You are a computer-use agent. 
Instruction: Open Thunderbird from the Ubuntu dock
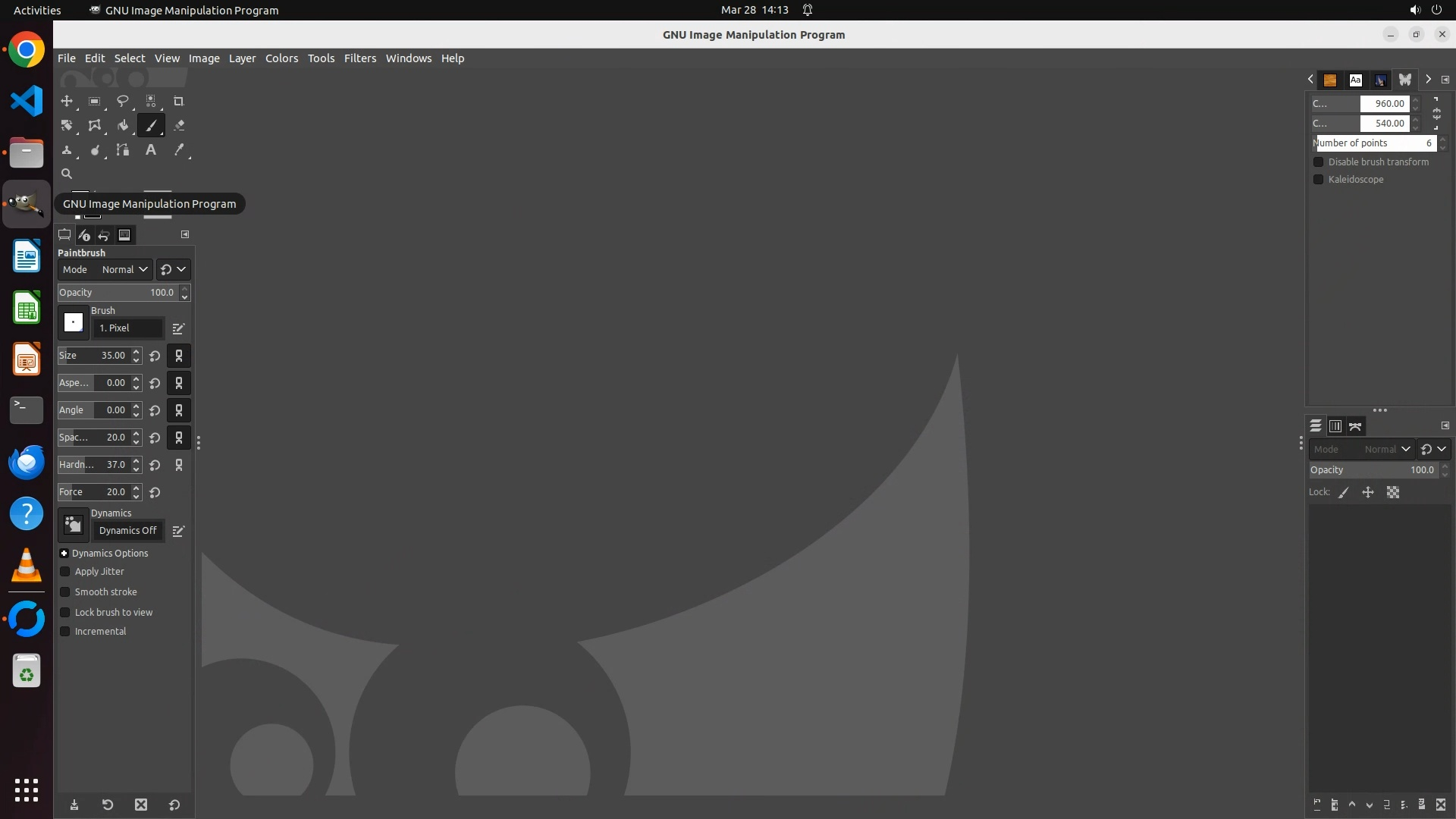(x=27, y=462)
